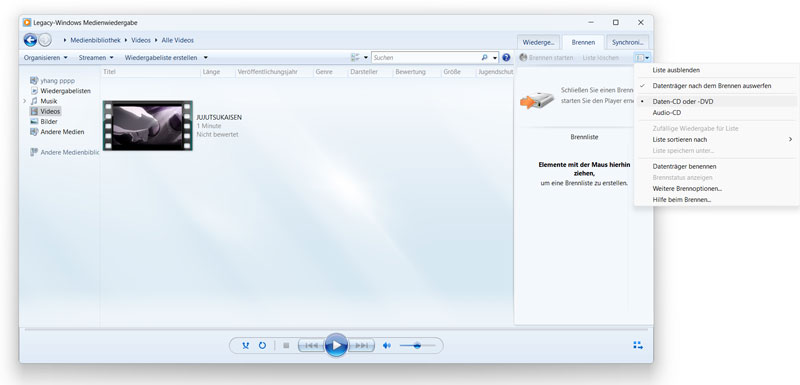Expand the Musik tree node

click(x=24, y=101)
